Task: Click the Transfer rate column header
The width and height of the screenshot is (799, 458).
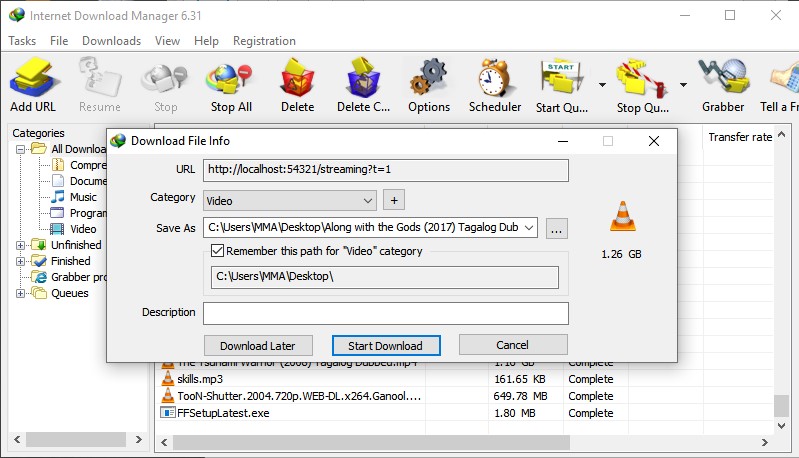Action: tap(740, 137)
